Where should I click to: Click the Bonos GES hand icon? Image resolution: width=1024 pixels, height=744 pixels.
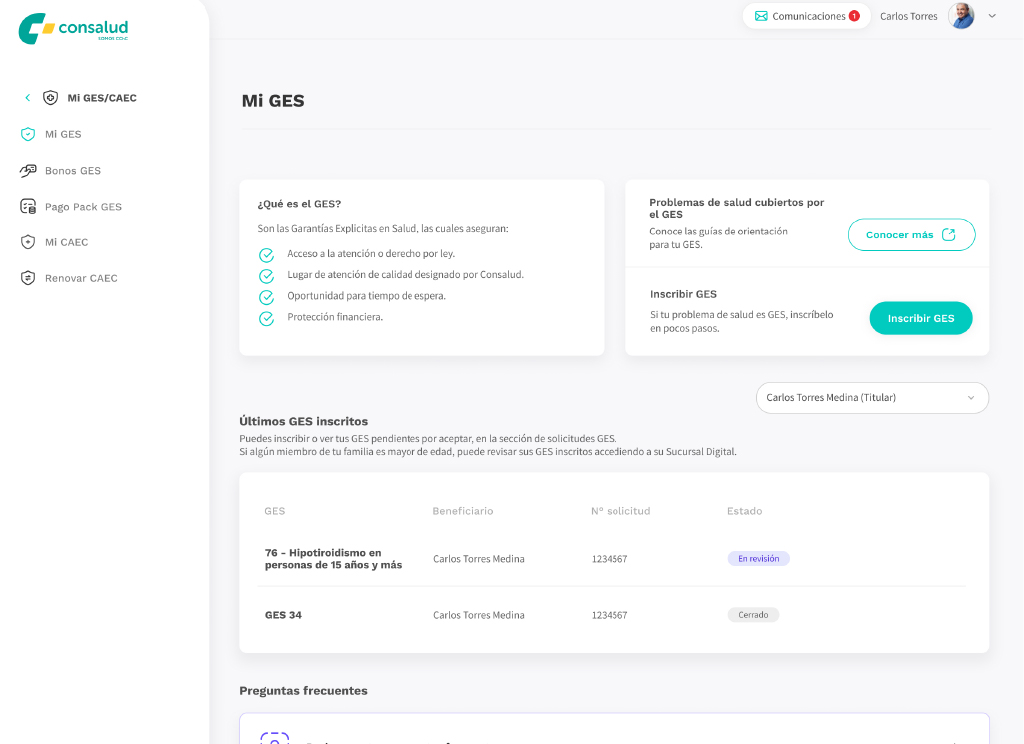pyautogui.click(x=28, y=171)
